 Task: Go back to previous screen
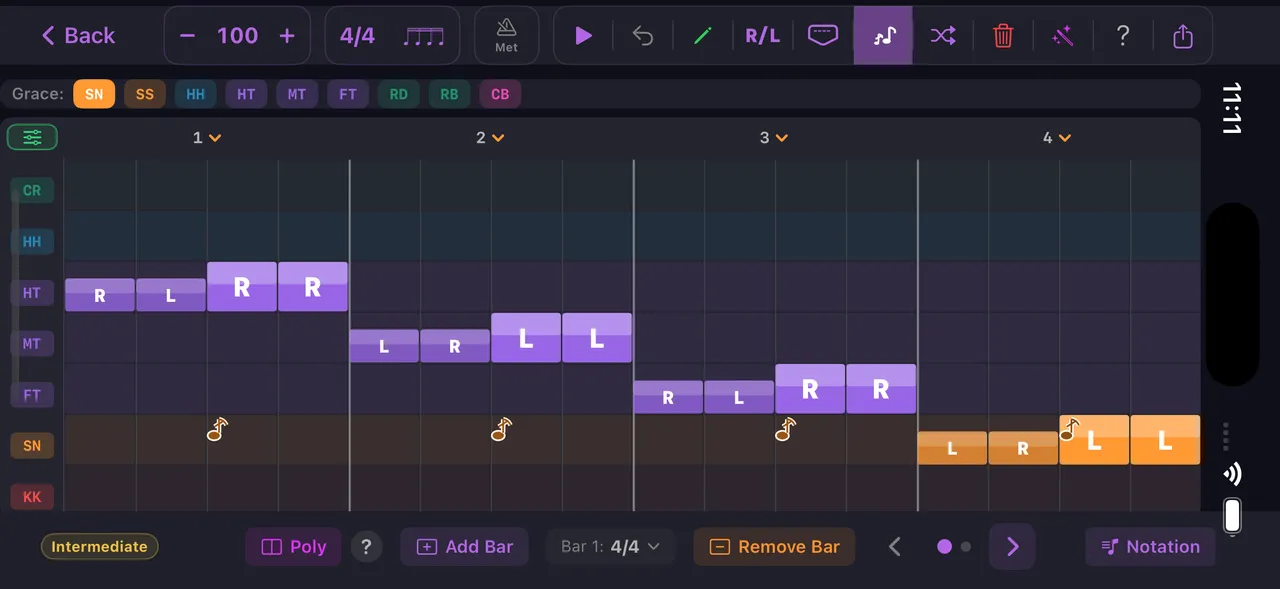[x=78, y=36]
